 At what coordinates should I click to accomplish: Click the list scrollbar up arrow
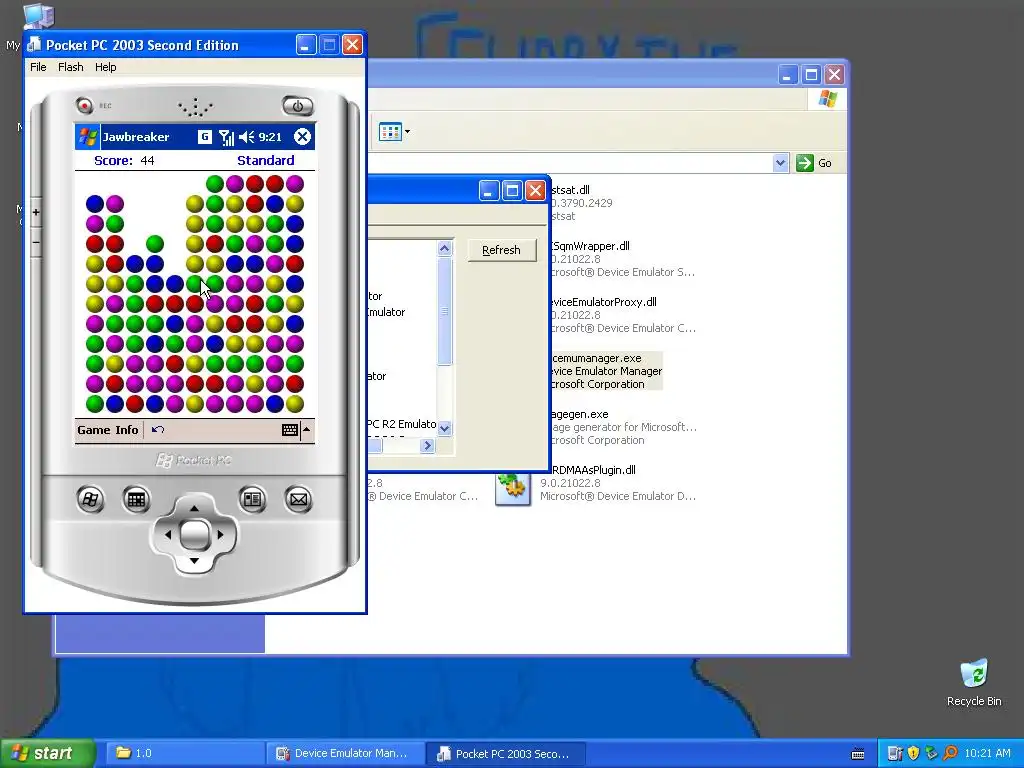(445, 248)
